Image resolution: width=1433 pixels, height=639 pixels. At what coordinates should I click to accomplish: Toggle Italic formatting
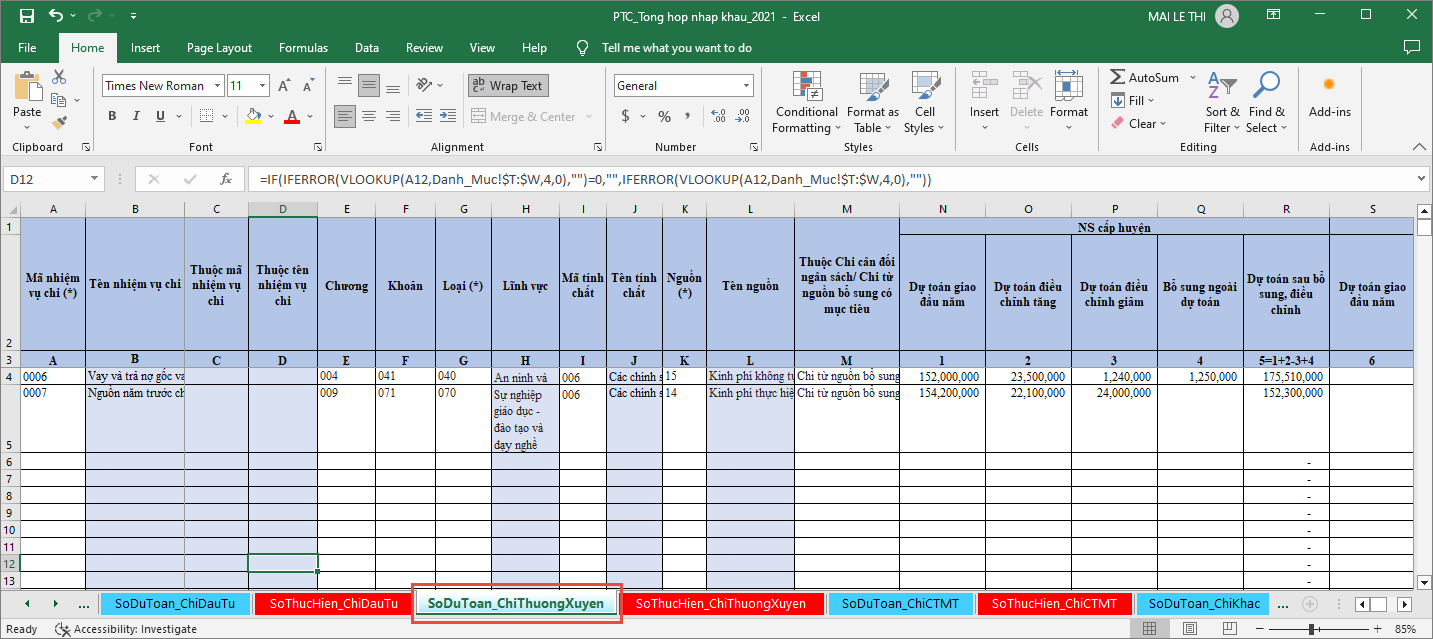click(x=139, y=117)
